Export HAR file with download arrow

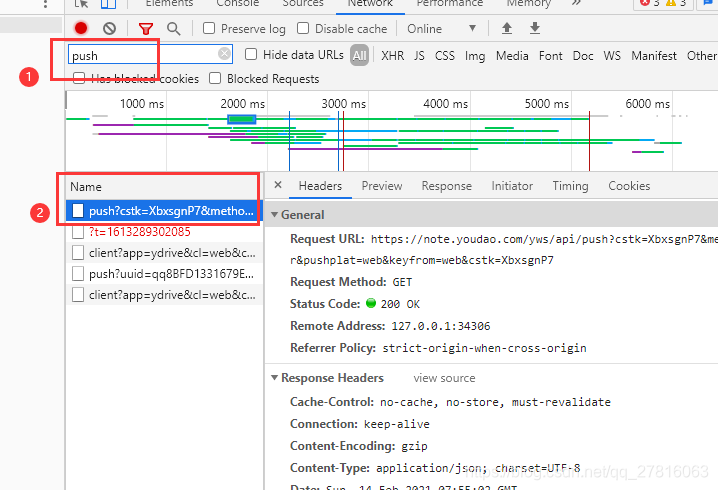[x=534, y=28]
